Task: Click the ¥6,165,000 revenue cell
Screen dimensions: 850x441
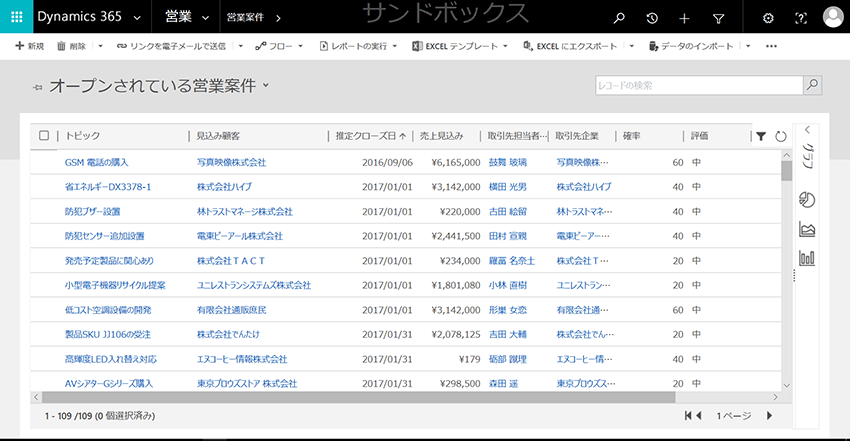Action: tap(456, 163)
